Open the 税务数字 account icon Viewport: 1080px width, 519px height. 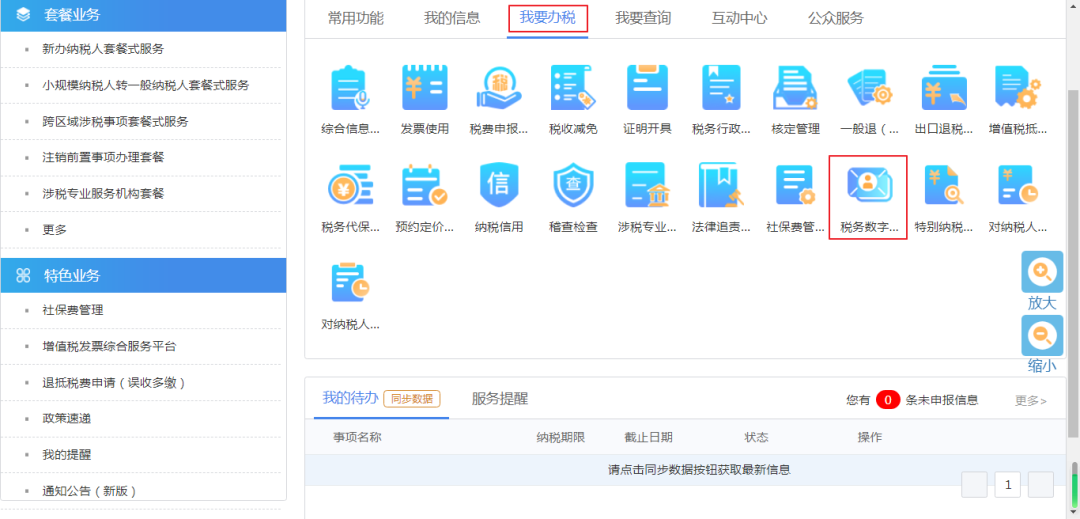(869, 186)
